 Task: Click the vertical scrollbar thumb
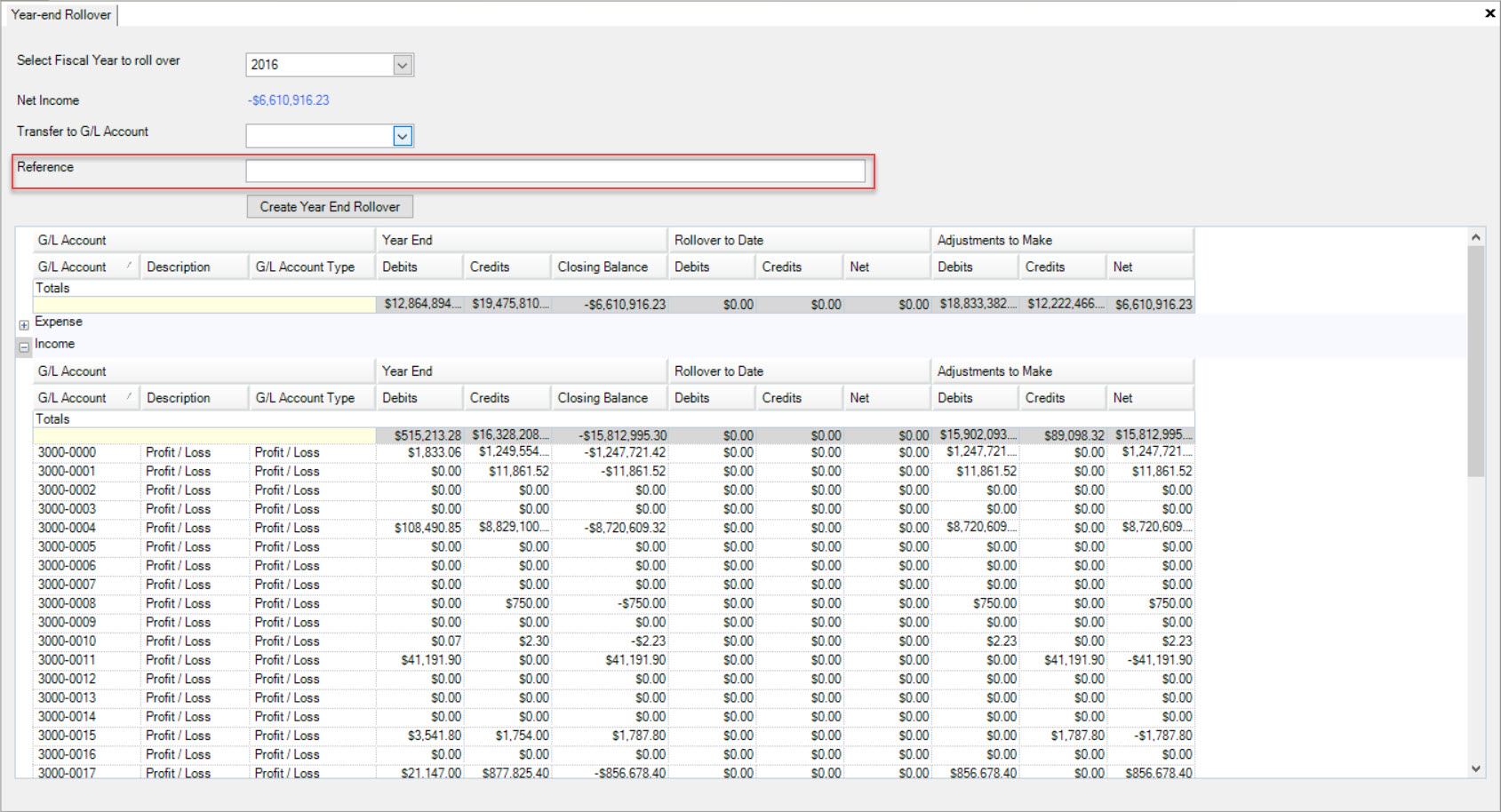pyautogui.click(x=1475, y=362)
